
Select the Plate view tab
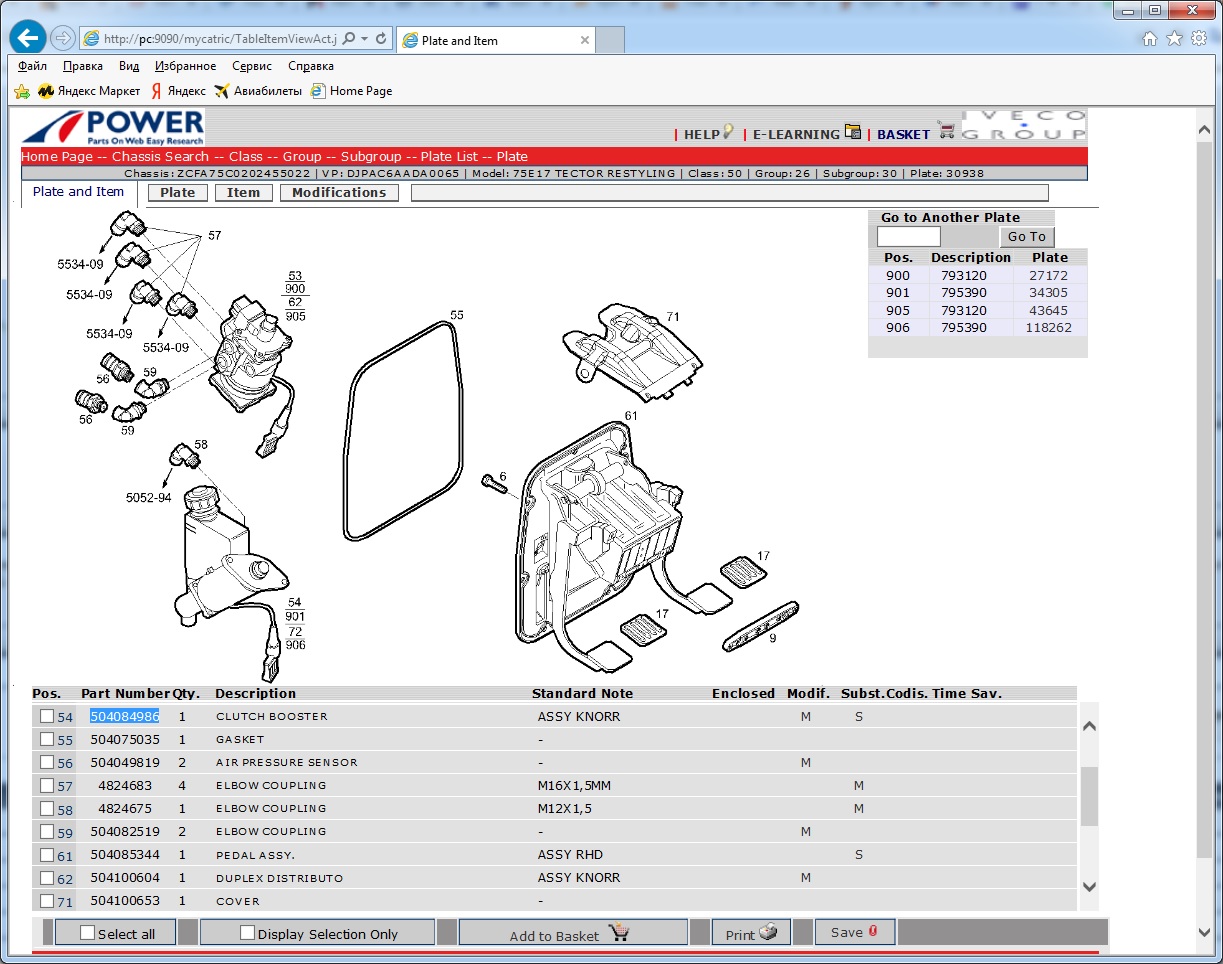point(178,193)
